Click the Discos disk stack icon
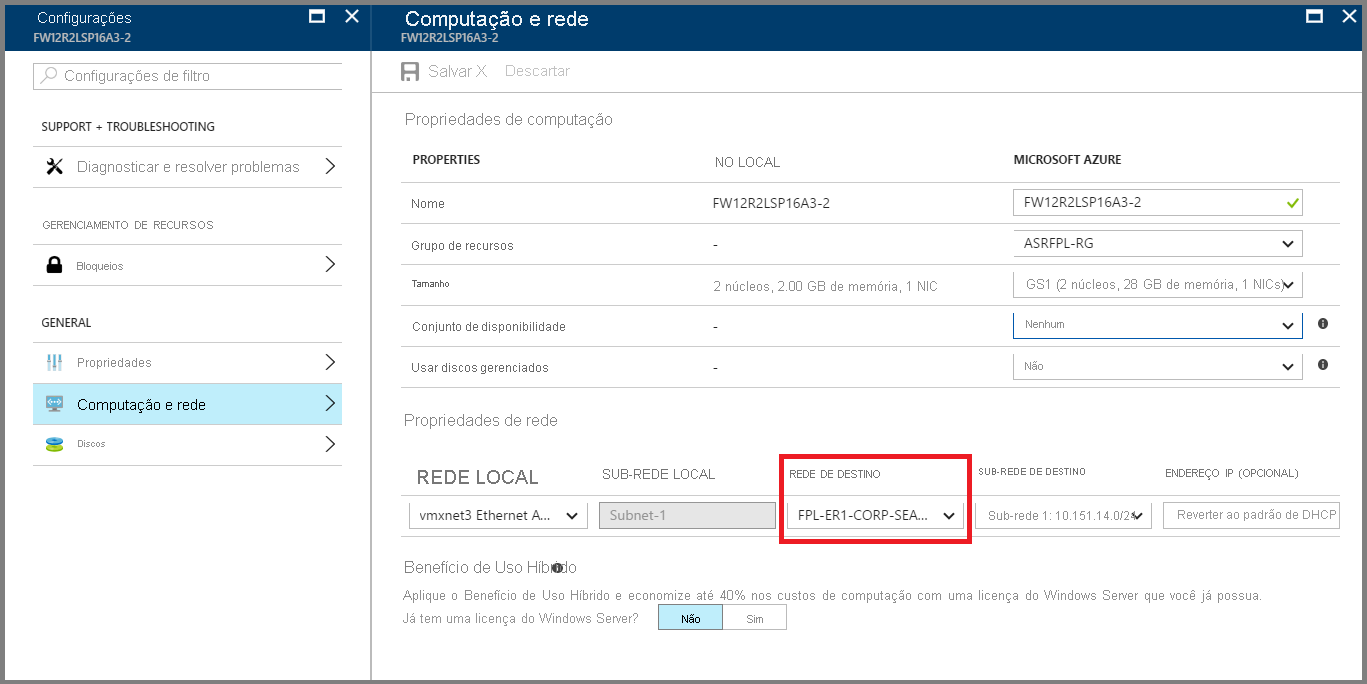The height and width of the screenshot is (684, 1367). coord(55,444)
